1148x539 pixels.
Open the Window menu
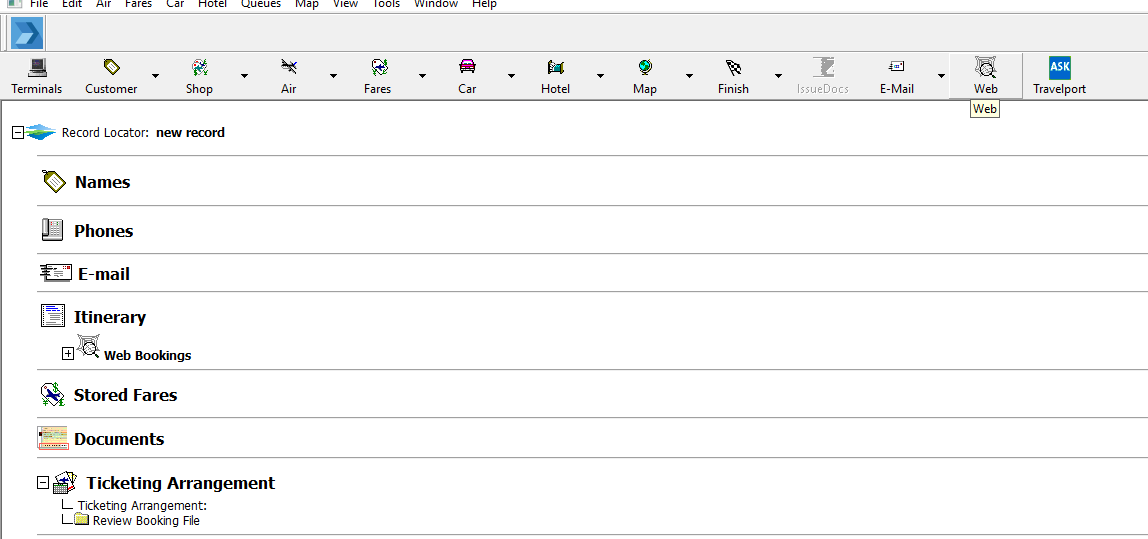coord(436,4)
